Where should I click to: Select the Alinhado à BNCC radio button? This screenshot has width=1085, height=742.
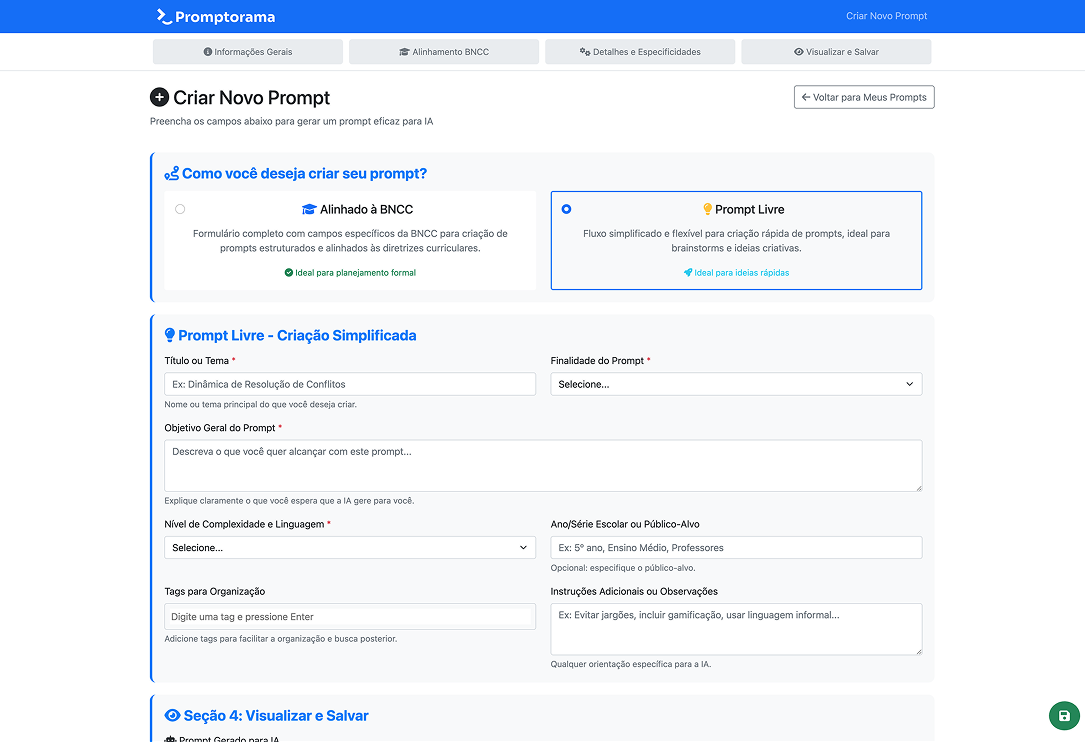180,210
